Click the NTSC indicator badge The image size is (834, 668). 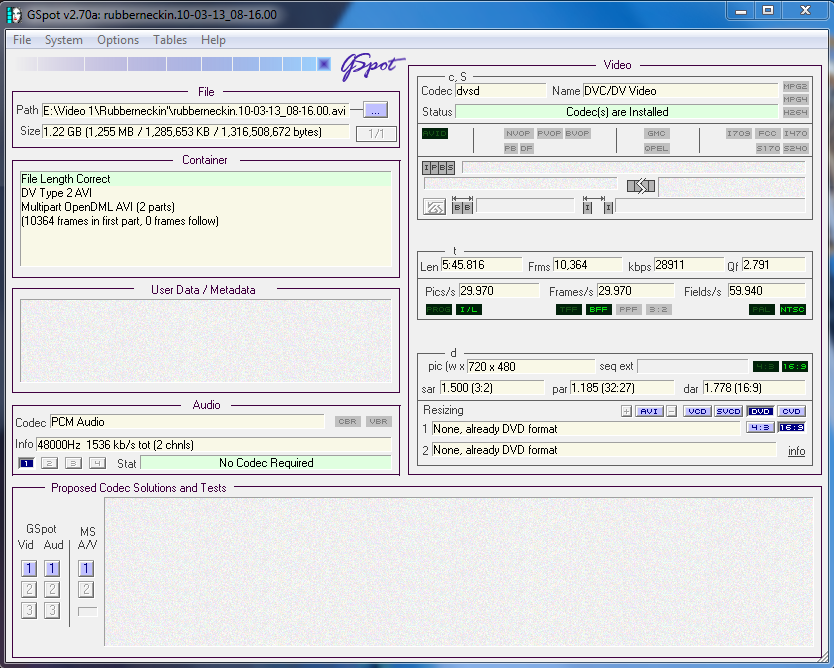pos(792,310)
